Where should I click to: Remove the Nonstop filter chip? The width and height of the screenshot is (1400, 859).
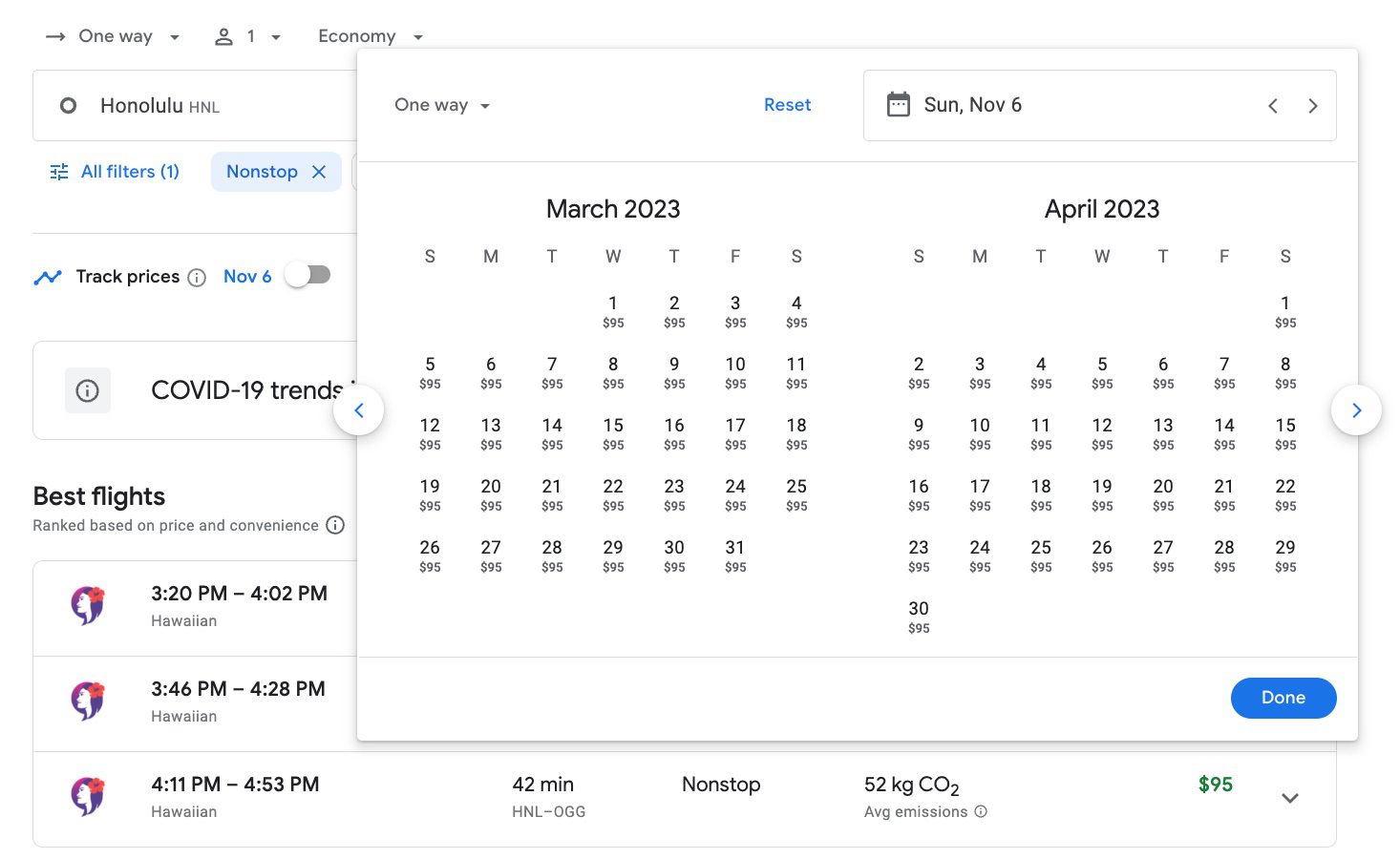pyautogui.click(x=319, y=172)
